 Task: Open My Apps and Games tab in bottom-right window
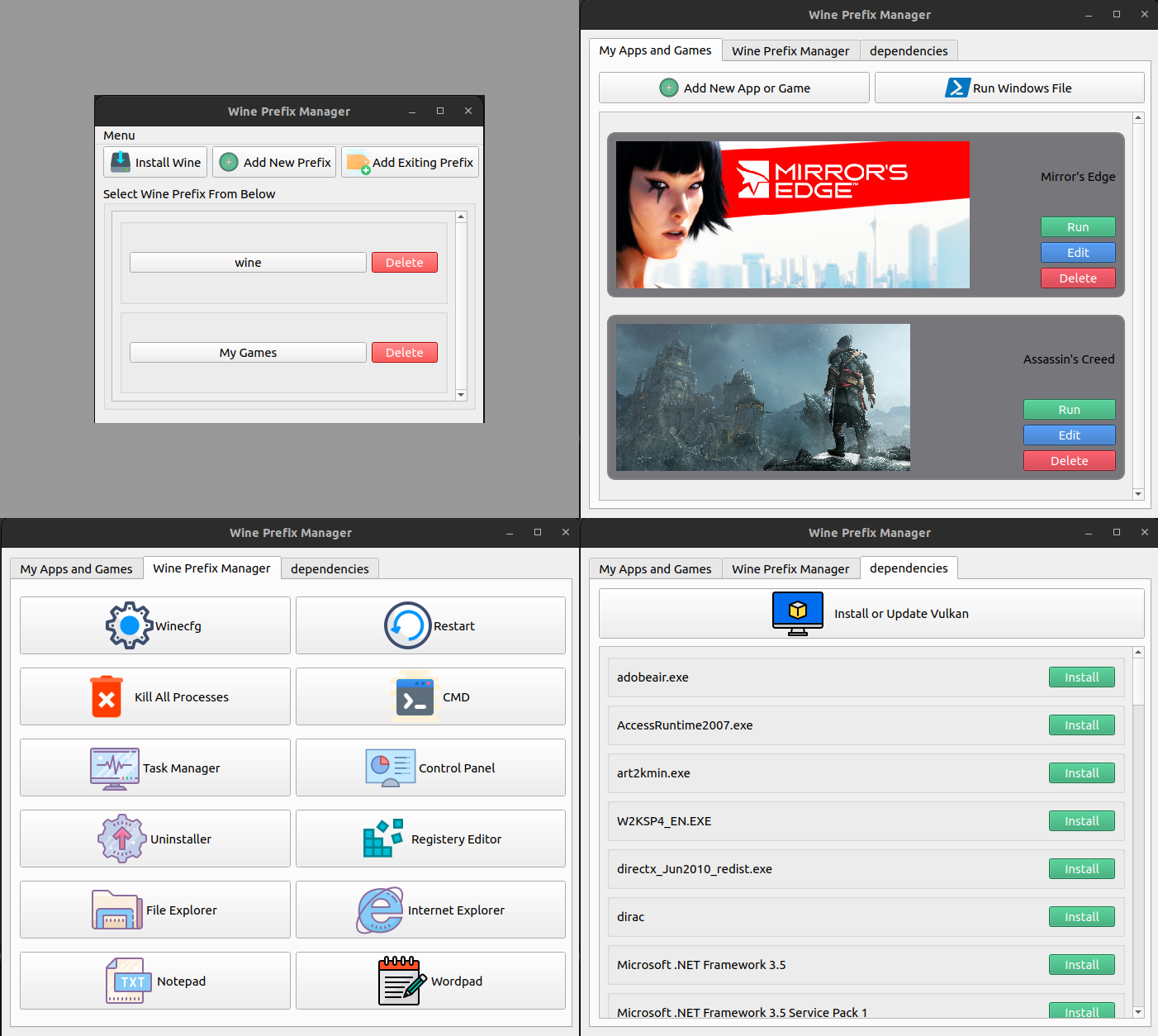point(655,568)
